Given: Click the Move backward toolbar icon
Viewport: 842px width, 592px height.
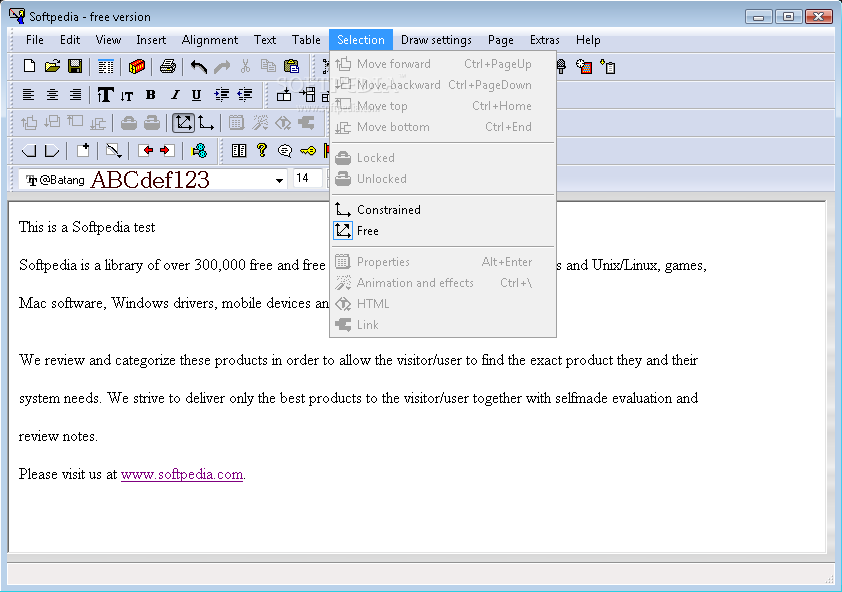Looking at the screenshot, I should (52, 122).
